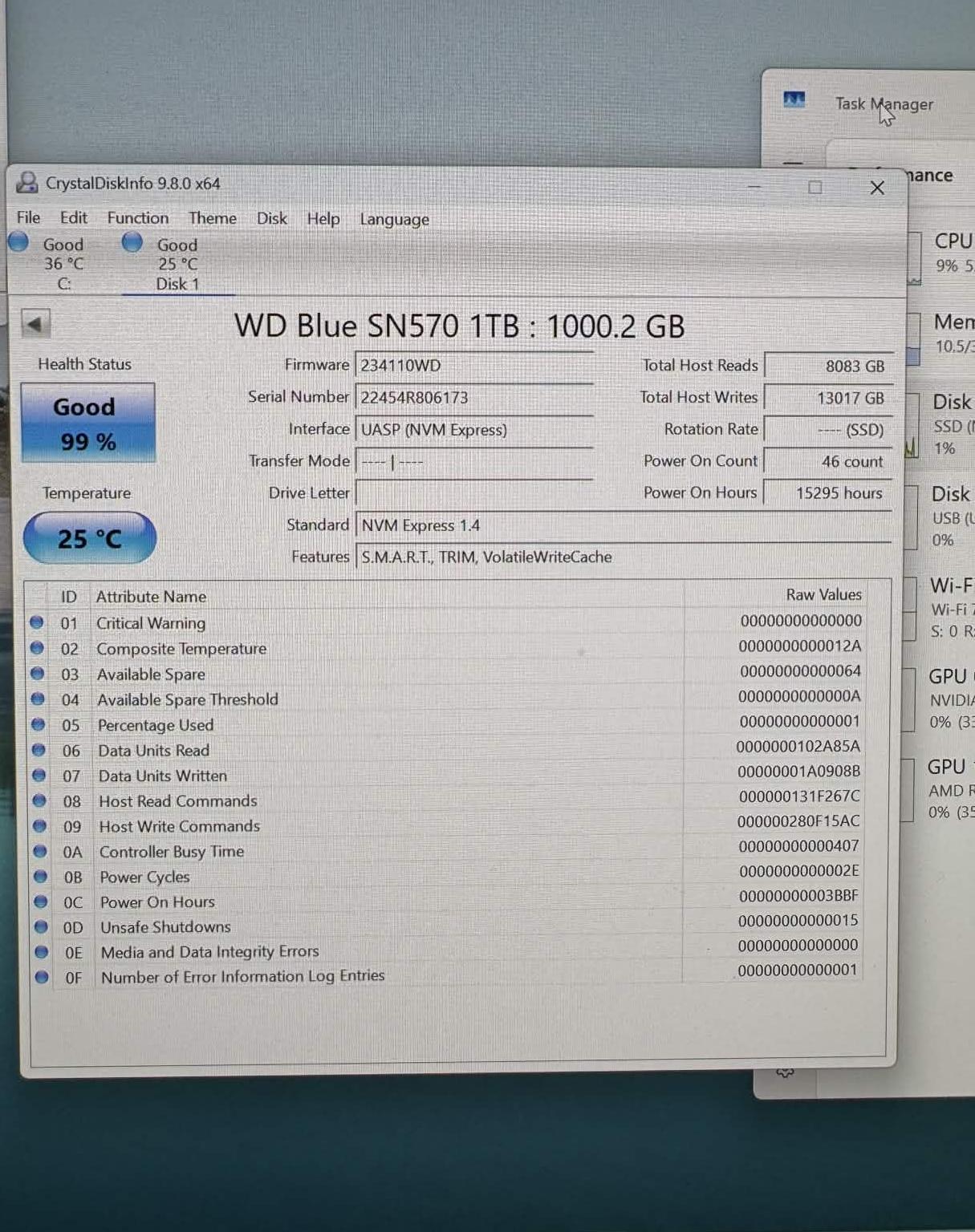Click the Total Host Writes value 13017 GB
Image resolution: width=975 pixels, height=1232 pixels.
click(828, 398)
